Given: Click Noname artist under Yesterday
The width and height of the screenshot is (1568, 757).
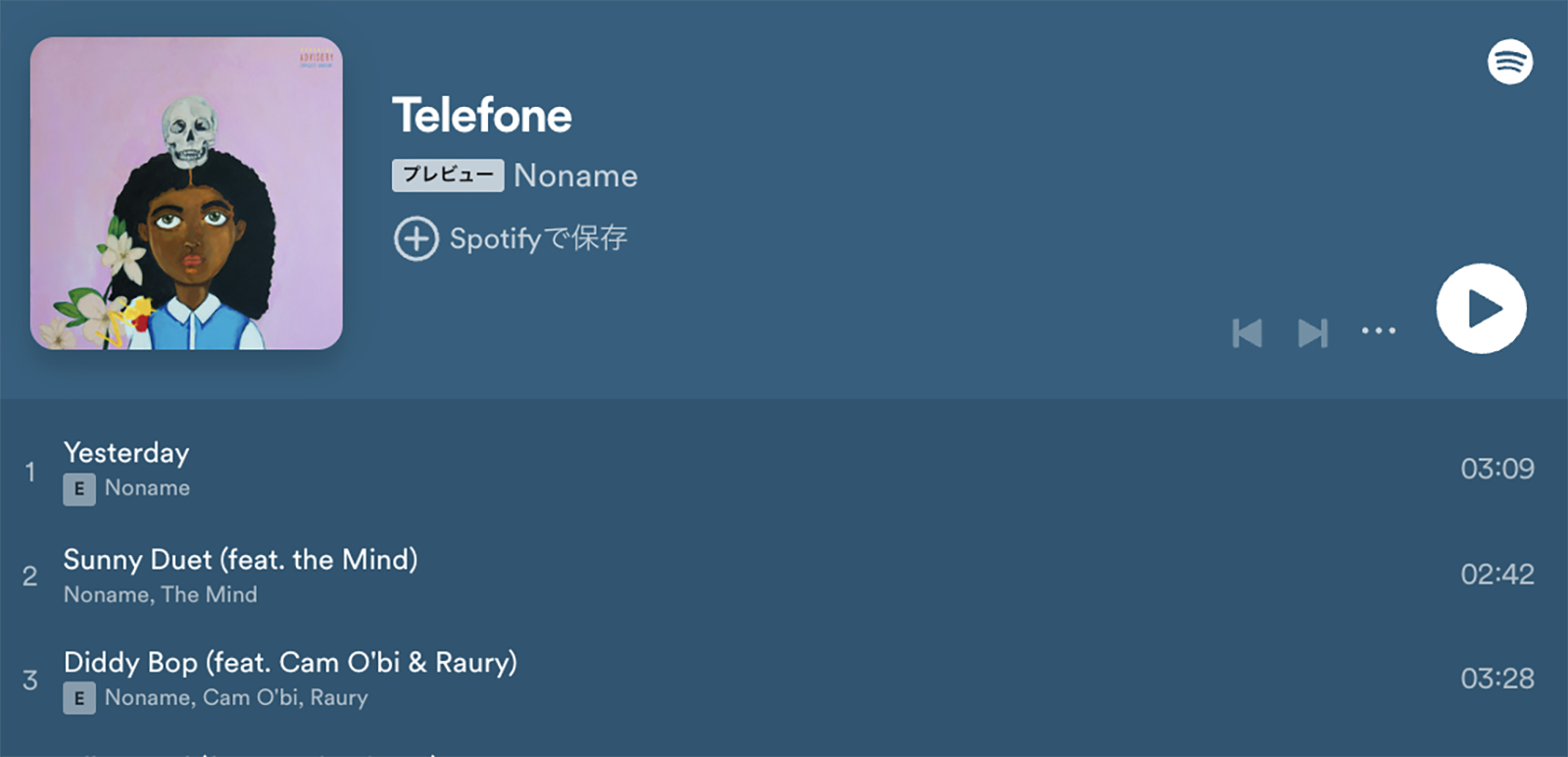Looking at the screenshot, I should tap(147, 488).
